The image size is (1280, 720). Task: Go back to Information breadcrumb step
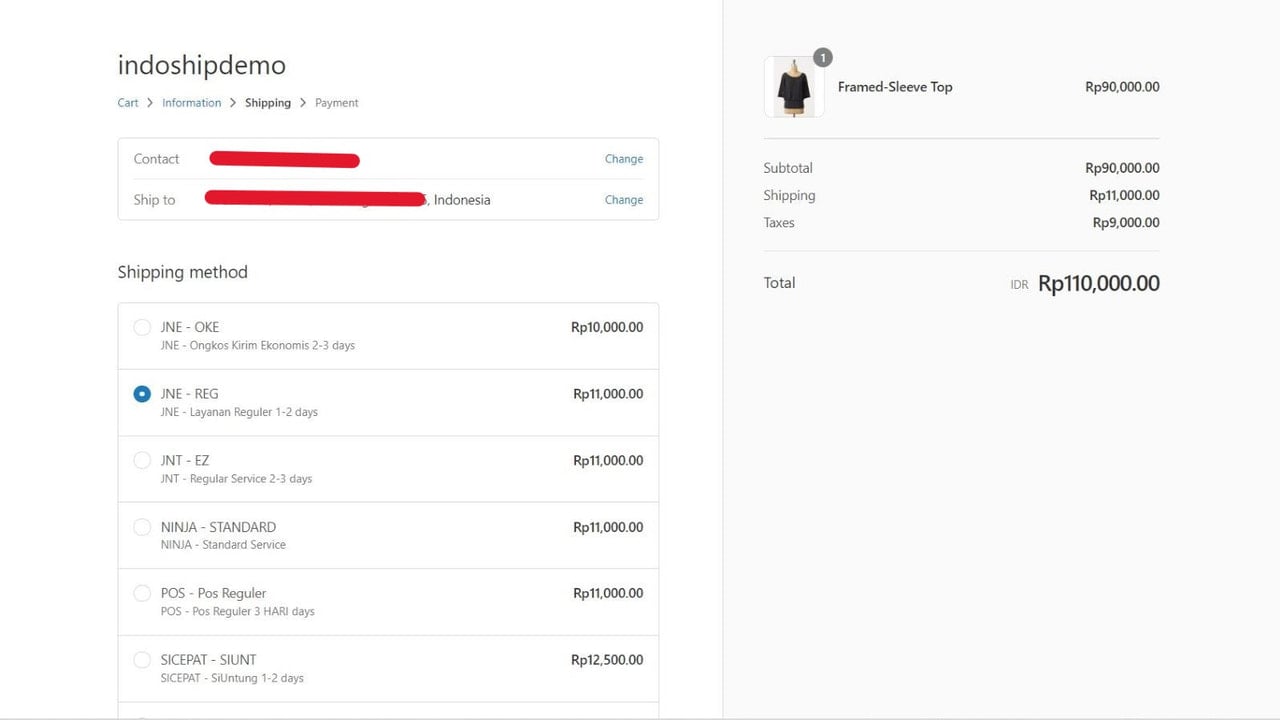(x=191, y=103)
